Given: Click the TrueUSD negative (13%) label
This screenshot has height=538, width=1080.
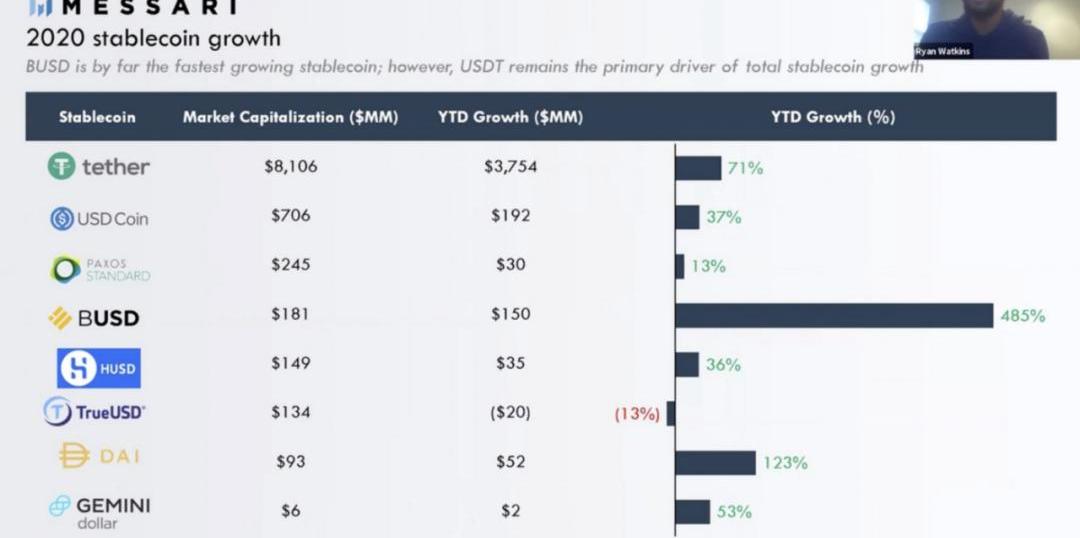Looking at the screenshot, I should point(637,414).
